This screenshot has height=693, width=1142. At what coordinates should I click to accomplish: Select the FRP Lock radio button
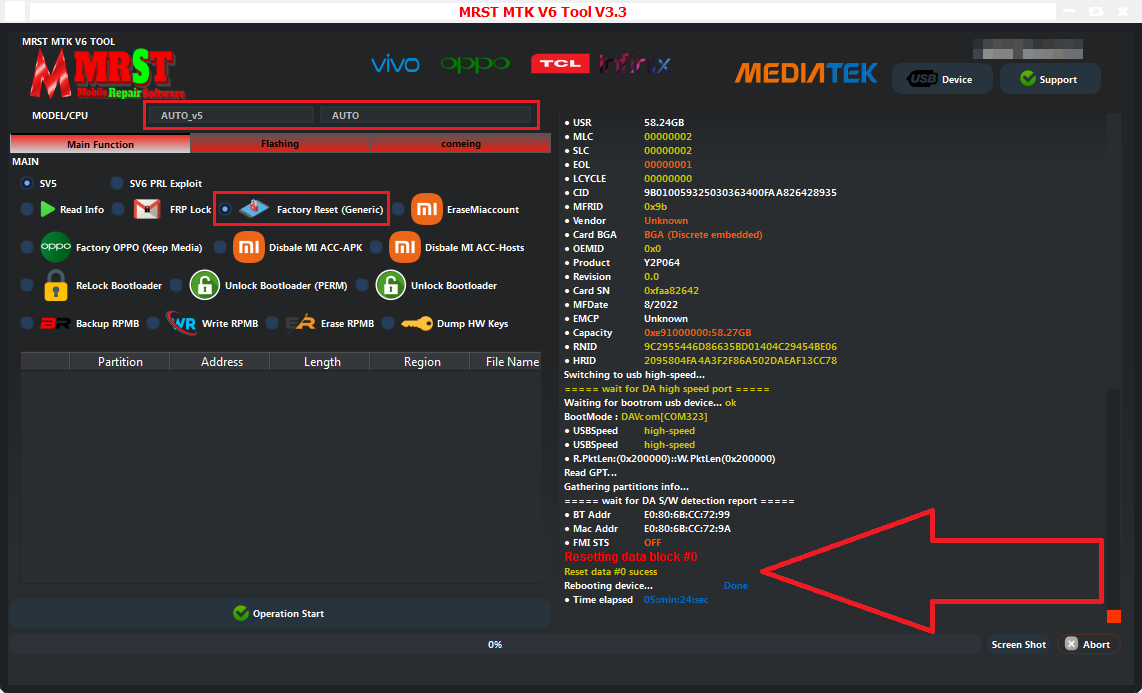click(x=119, y=210)
